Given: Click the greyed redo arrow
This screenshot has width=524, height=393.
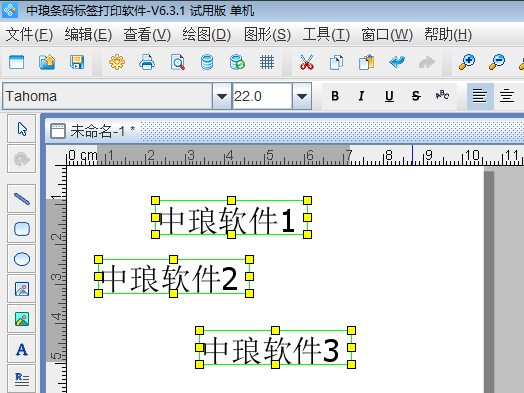Looking at the screenshot, I should pos(427,62).
